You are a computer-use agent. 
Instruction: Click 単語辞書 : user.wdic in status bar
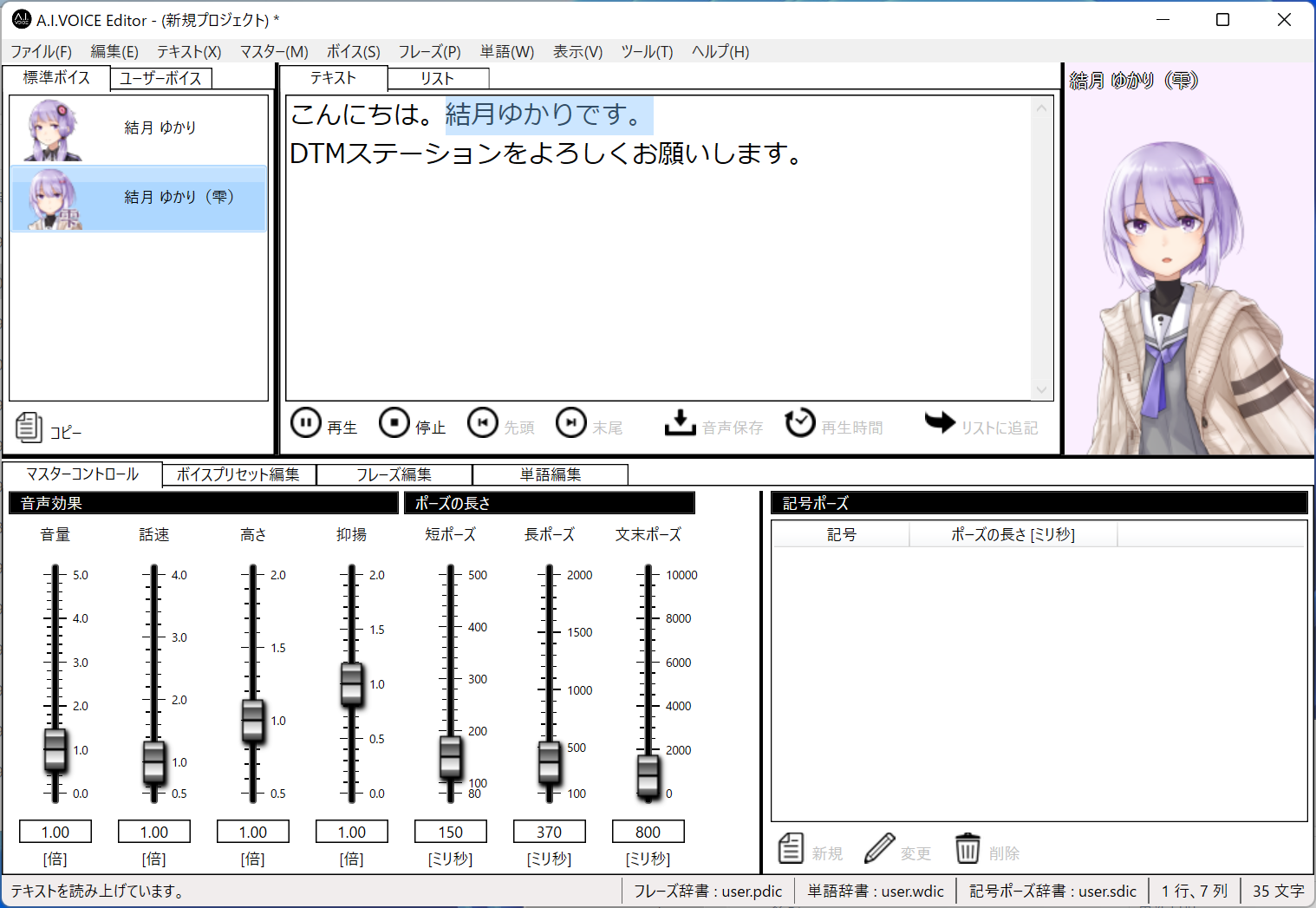tap(876, 891)
